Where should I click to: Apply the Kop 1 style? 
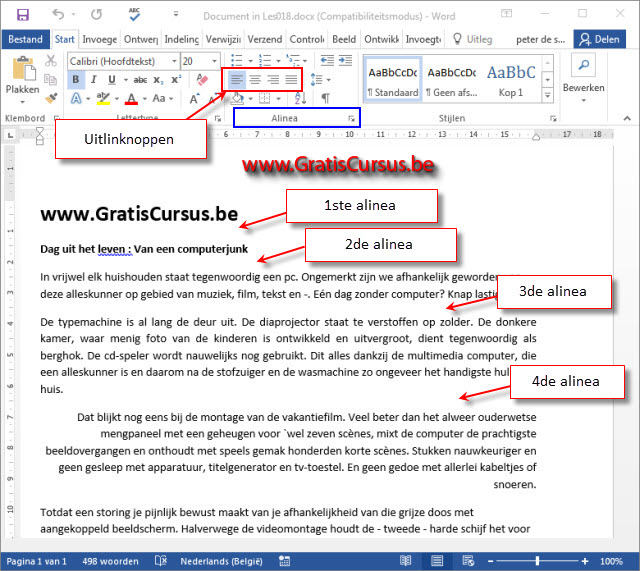tap(511, 80)
